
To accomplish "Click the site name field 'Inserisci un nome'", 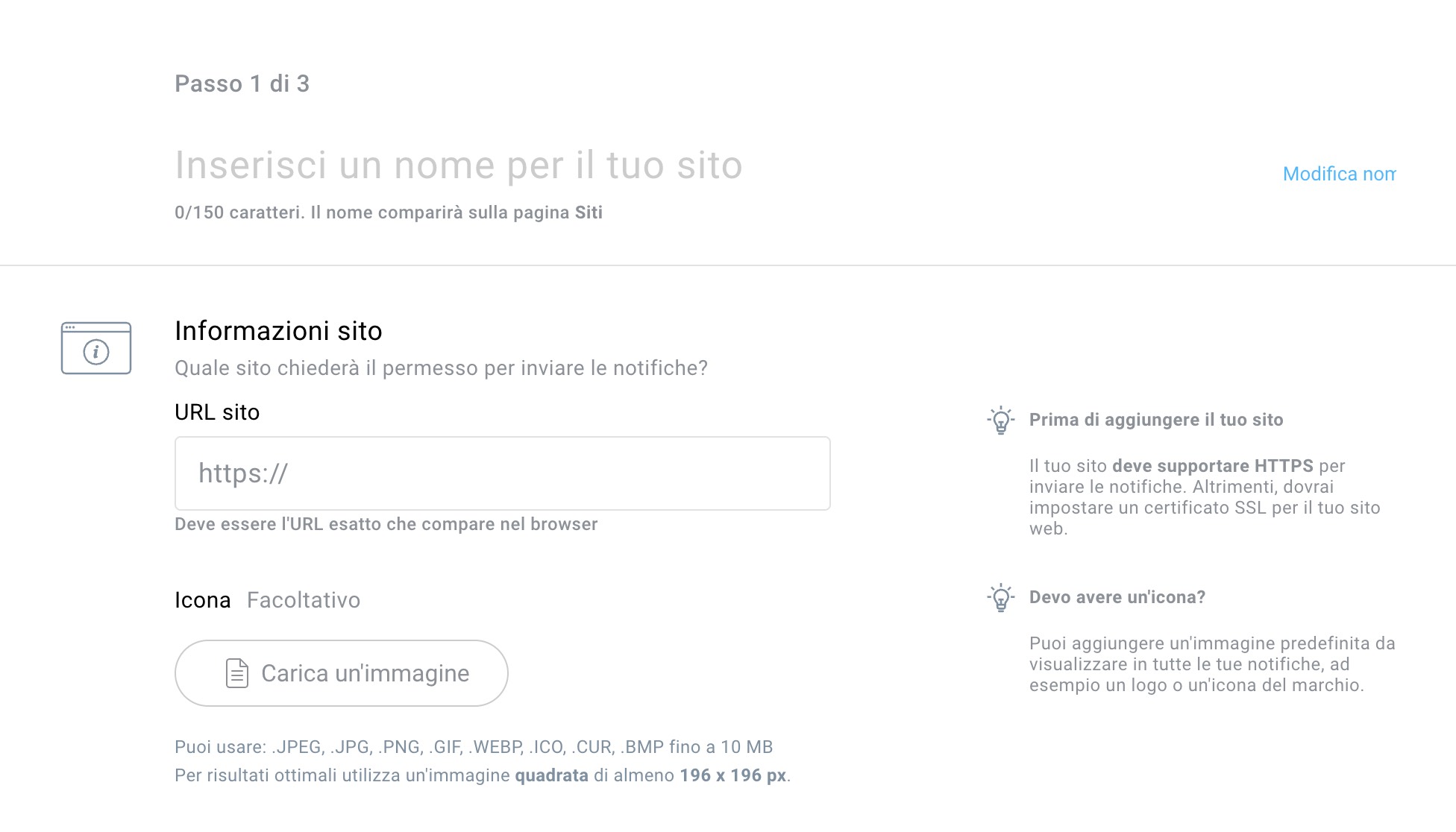I will click(x=458, y=166).
